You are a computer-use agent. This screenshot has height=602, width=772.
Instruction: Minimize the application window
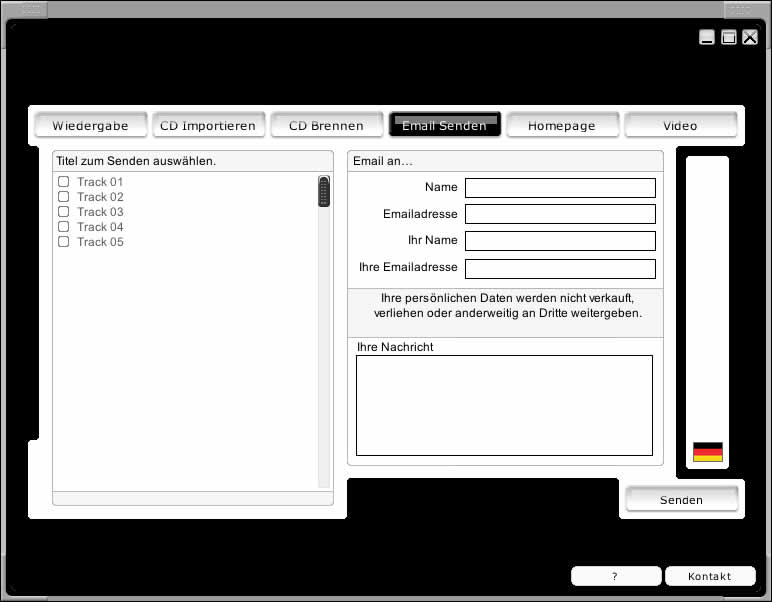point(707,38)
